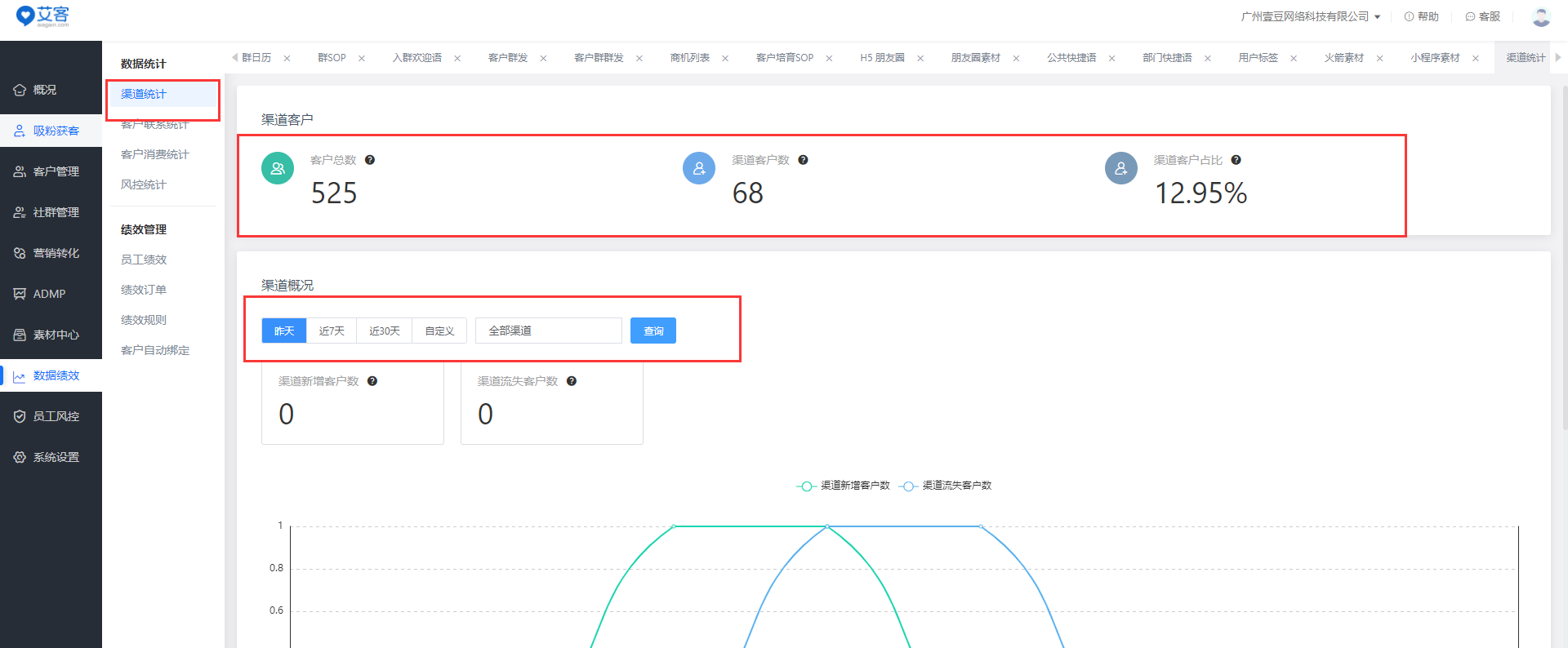Click help icon beside 客户总数
1568x648 pixels.
(370, 160)
